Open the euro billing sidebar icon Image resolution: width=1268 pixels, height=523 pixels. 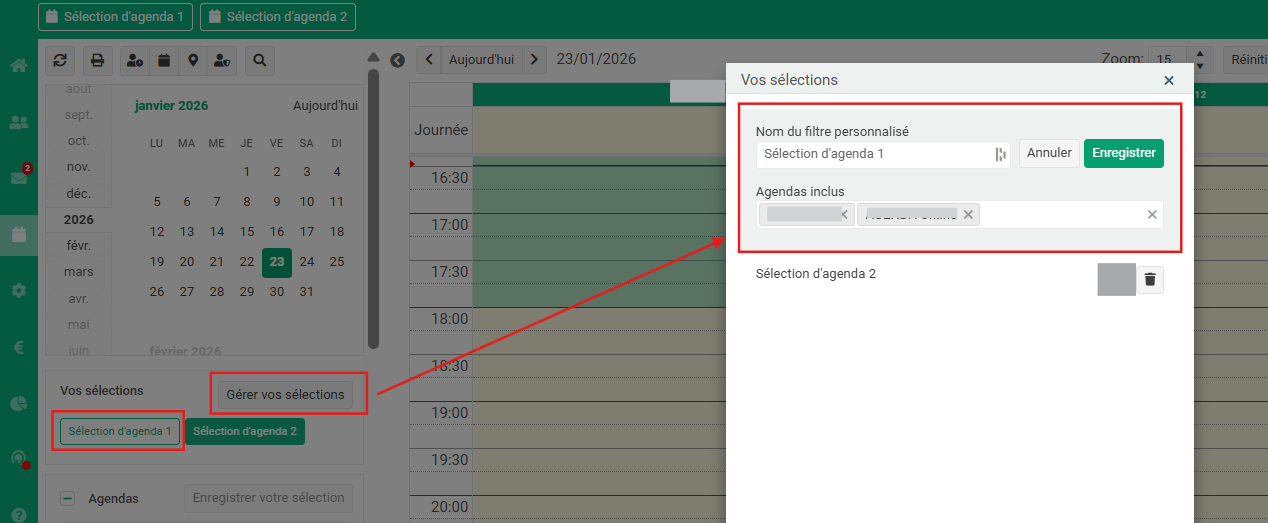point(18,348)
